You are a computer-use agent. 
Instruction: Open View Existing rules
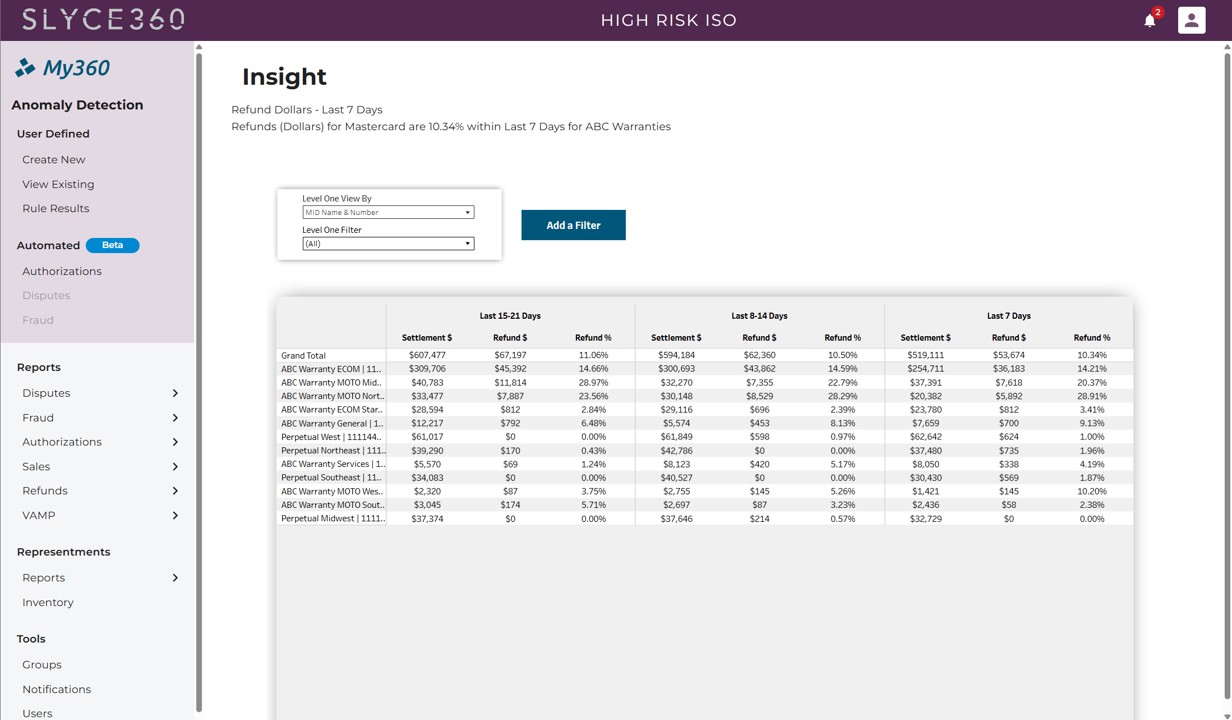[x=58, y=184]
